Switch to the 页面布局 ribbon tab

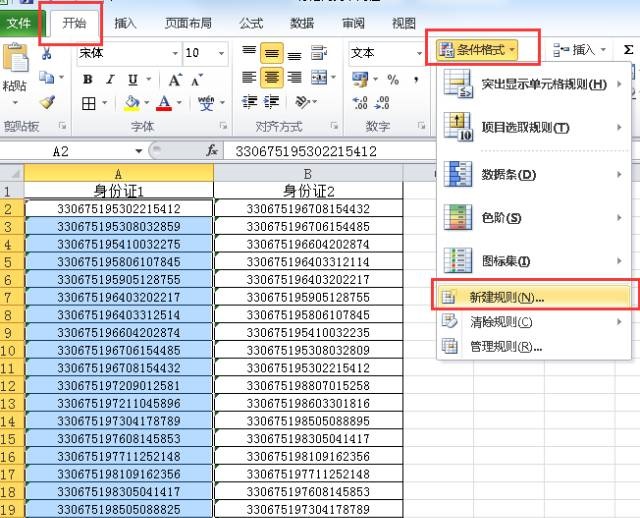coord(188,23)
